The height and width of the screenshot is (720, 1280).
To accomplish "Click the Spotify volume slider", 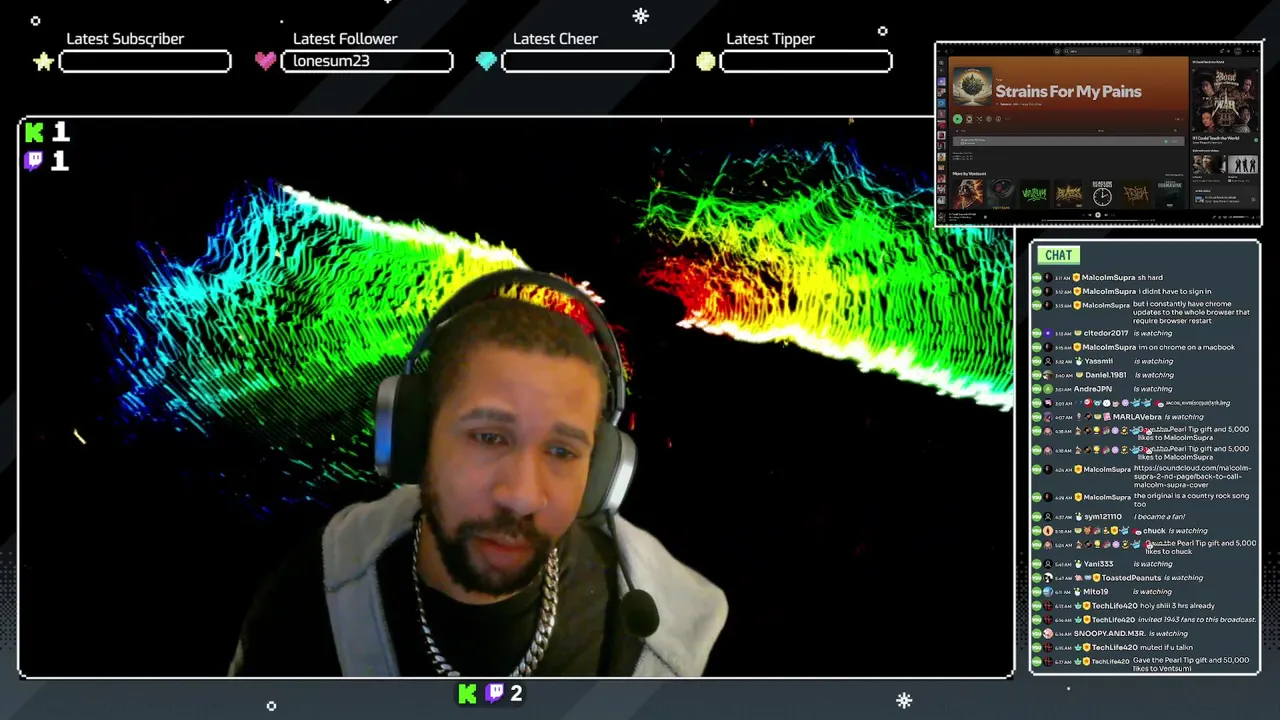I will 1240,217.
